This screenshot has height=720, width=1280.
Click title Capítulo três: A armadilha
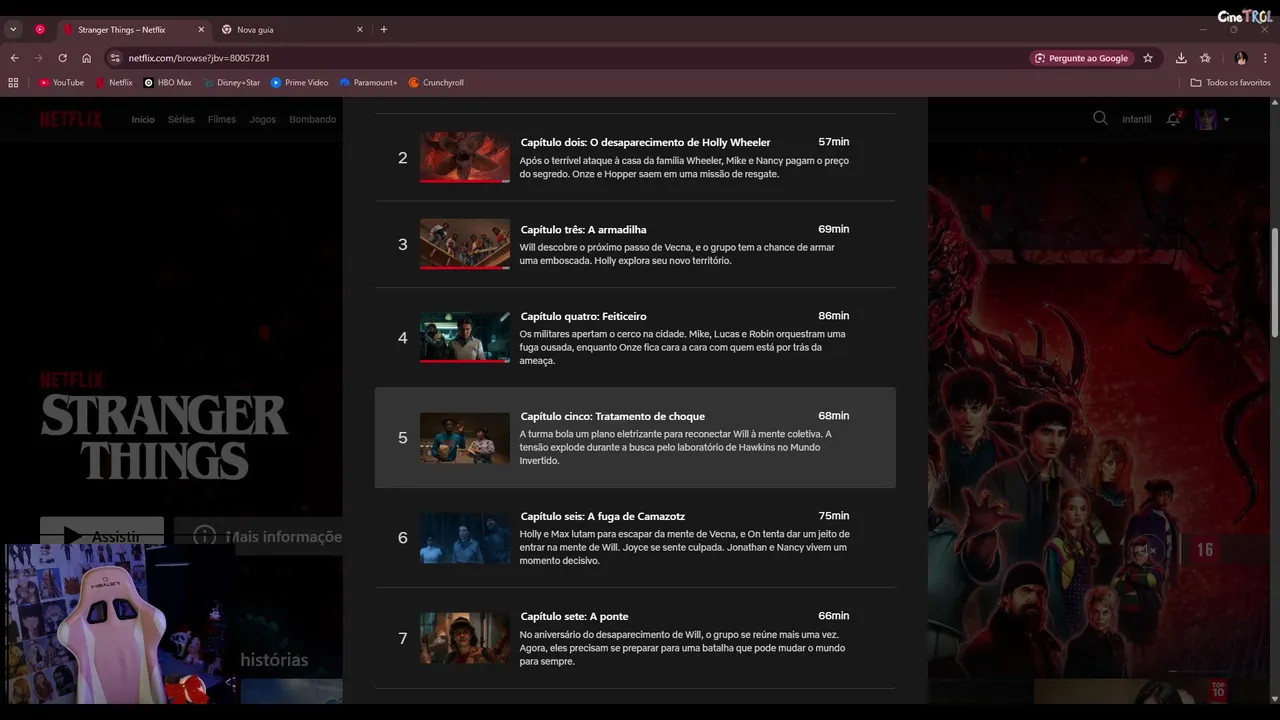click(583, 230)
